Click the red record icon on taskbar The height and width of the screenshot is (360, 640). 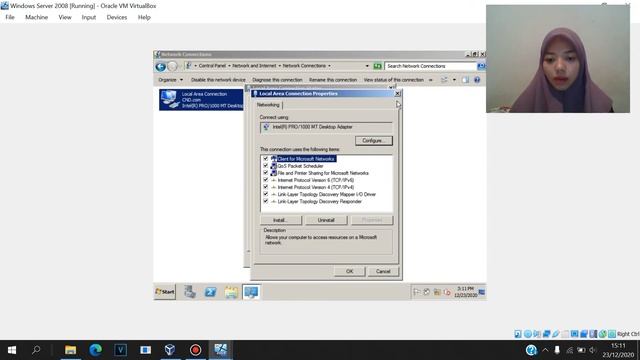[x=195, y=350]
